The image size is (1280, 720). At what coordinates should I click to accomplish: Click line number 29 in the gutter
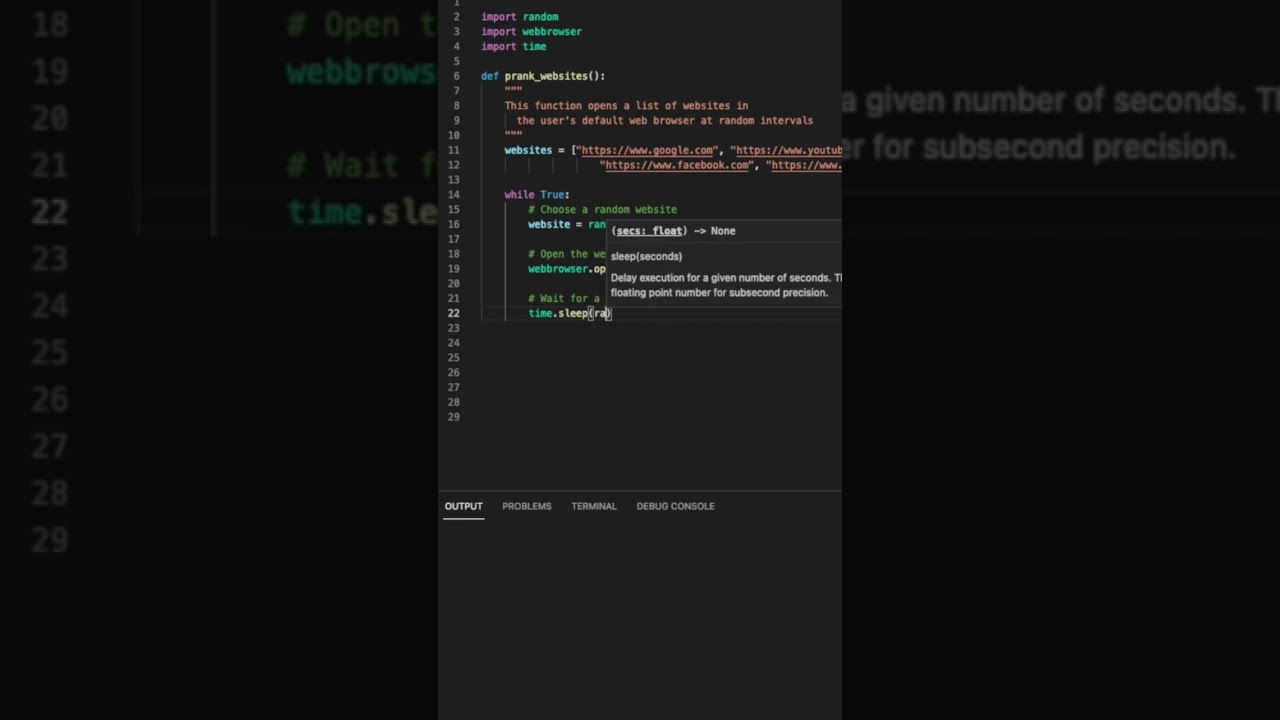click(454, 417)
